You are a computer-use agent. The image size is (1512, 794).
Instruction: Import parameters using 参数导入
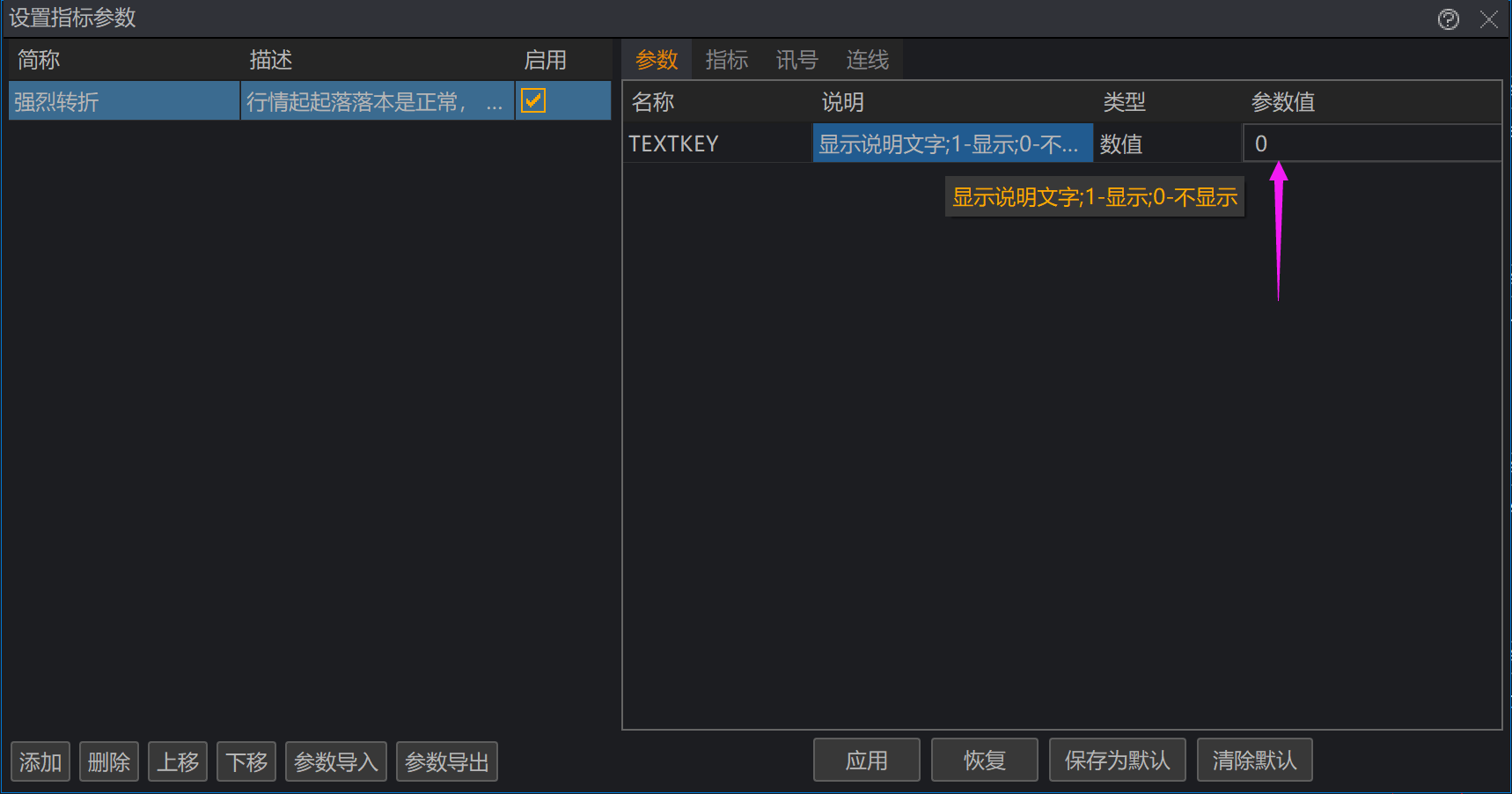tap(336, 761)
